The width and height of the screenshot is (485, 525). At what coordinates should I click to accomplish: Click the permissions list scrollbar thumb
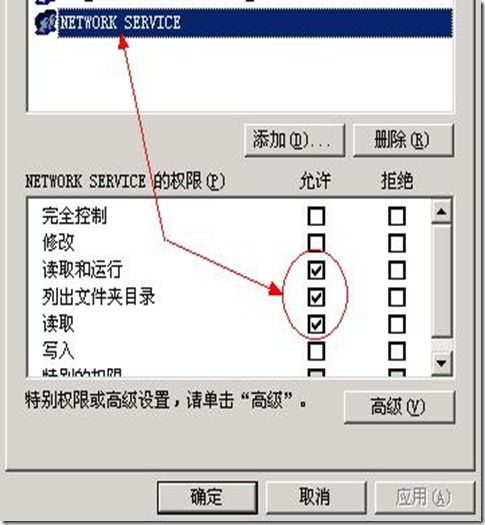[442, 281]
